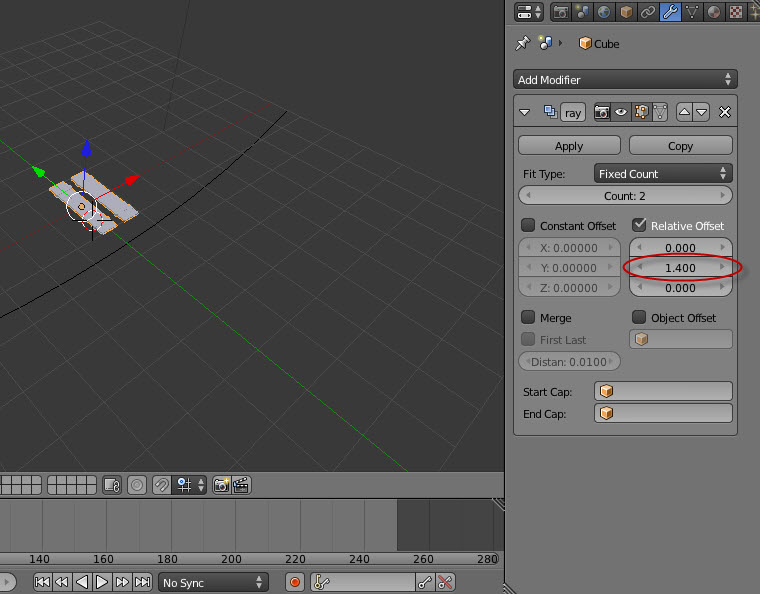Switch to the Scene properties tab
760x594 pixels.
click(x=582, y=12)
